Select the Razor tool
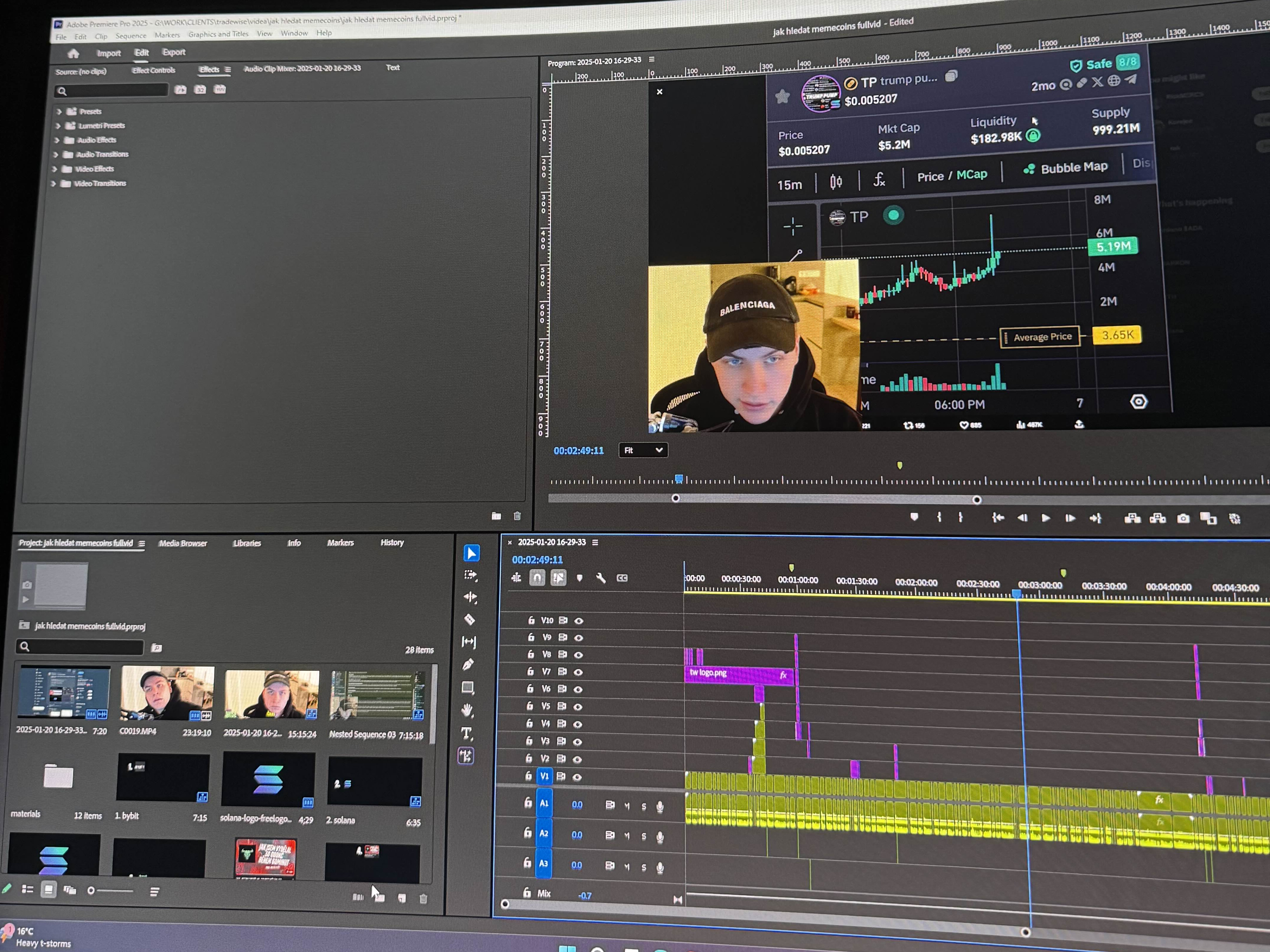Image resolution: width=1270 pixels, height=952 pixels. tap(469, 620)
